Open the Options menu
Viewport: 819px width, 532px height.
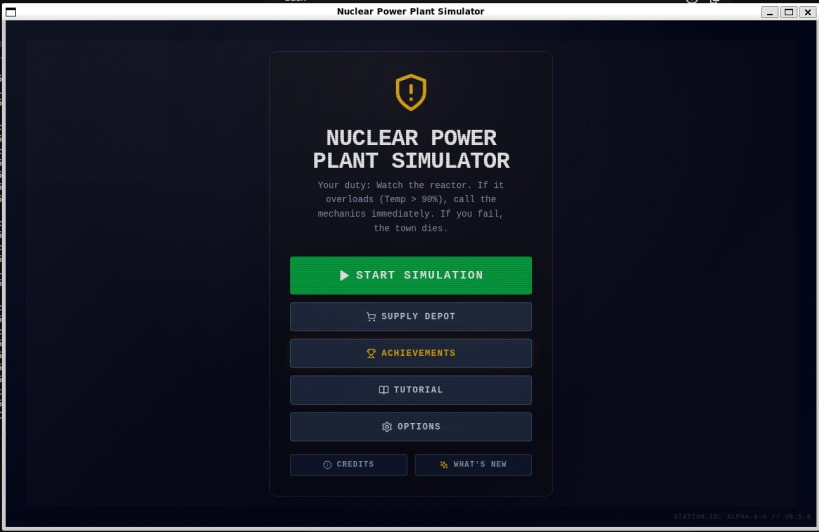pyautogui.click(x=411, y=427)
